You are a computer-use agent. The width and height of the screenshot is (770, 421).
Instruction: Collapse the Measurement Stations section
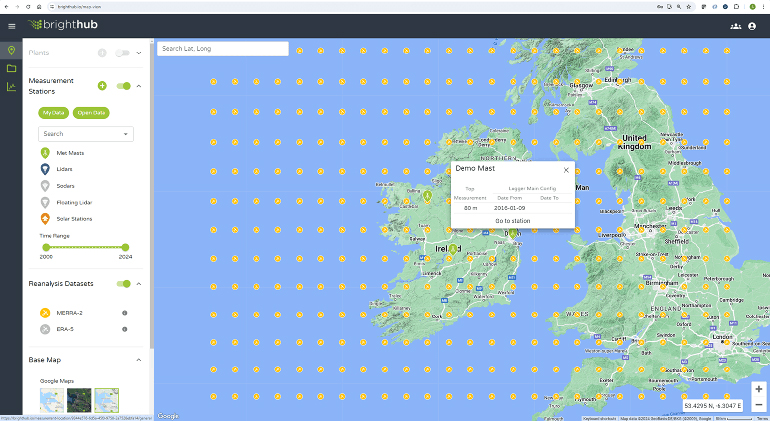pos(139,86)
